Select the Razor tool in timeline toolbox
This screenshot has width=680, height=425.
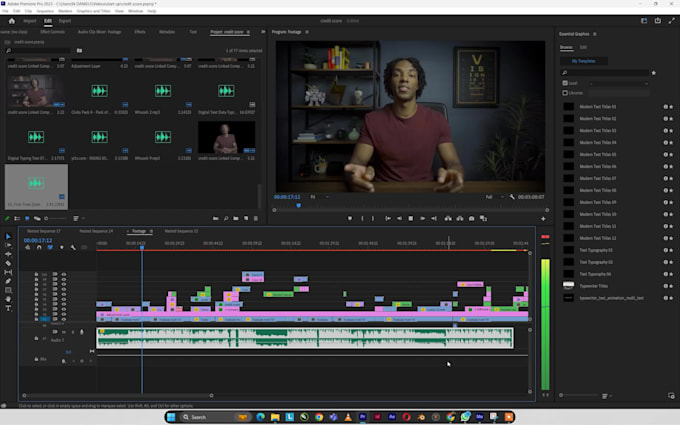coord(8,263)
